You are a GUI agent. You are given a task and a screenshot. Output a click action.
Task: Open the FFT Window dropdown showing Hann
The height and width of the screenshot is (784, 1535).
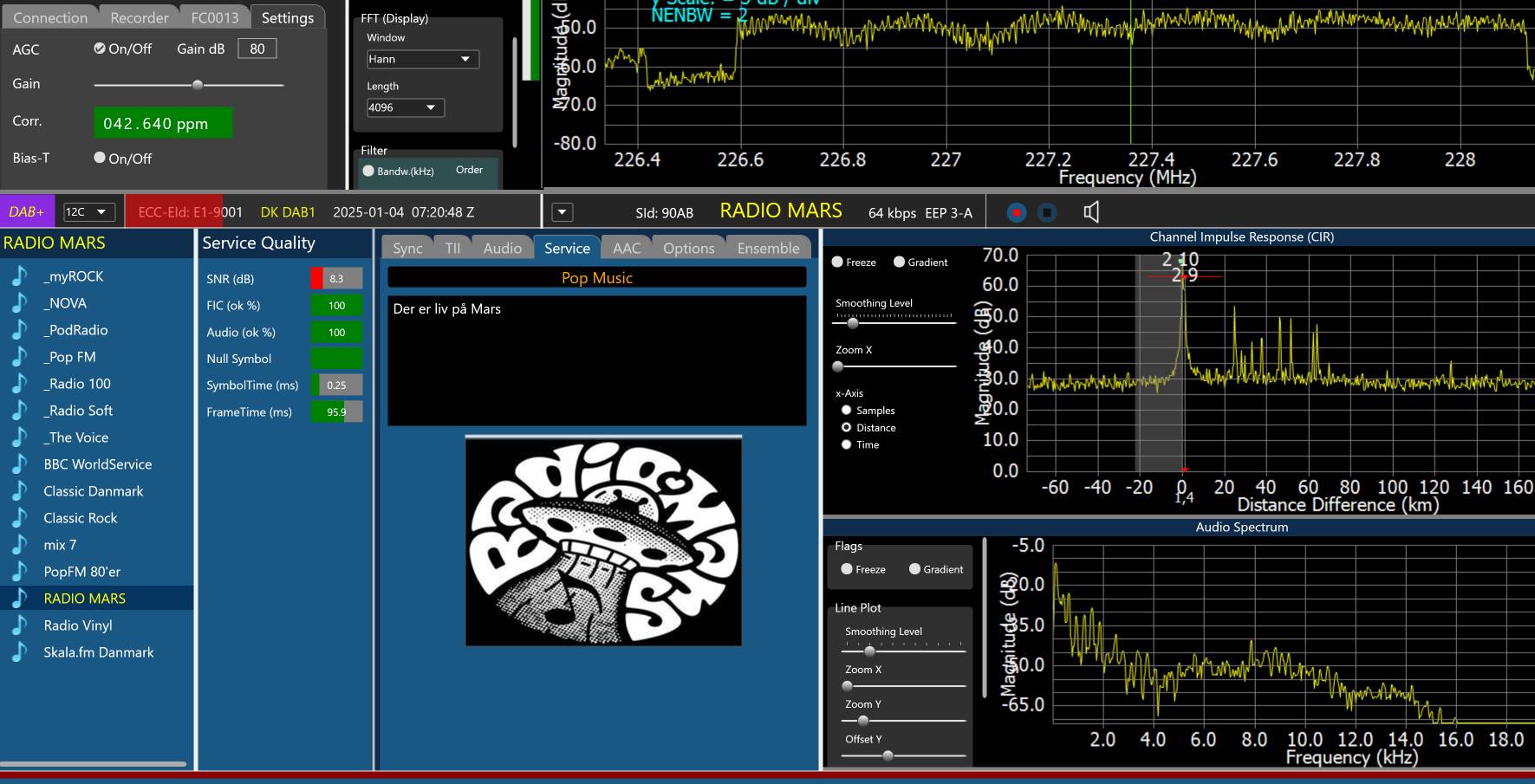click(422, 59)
